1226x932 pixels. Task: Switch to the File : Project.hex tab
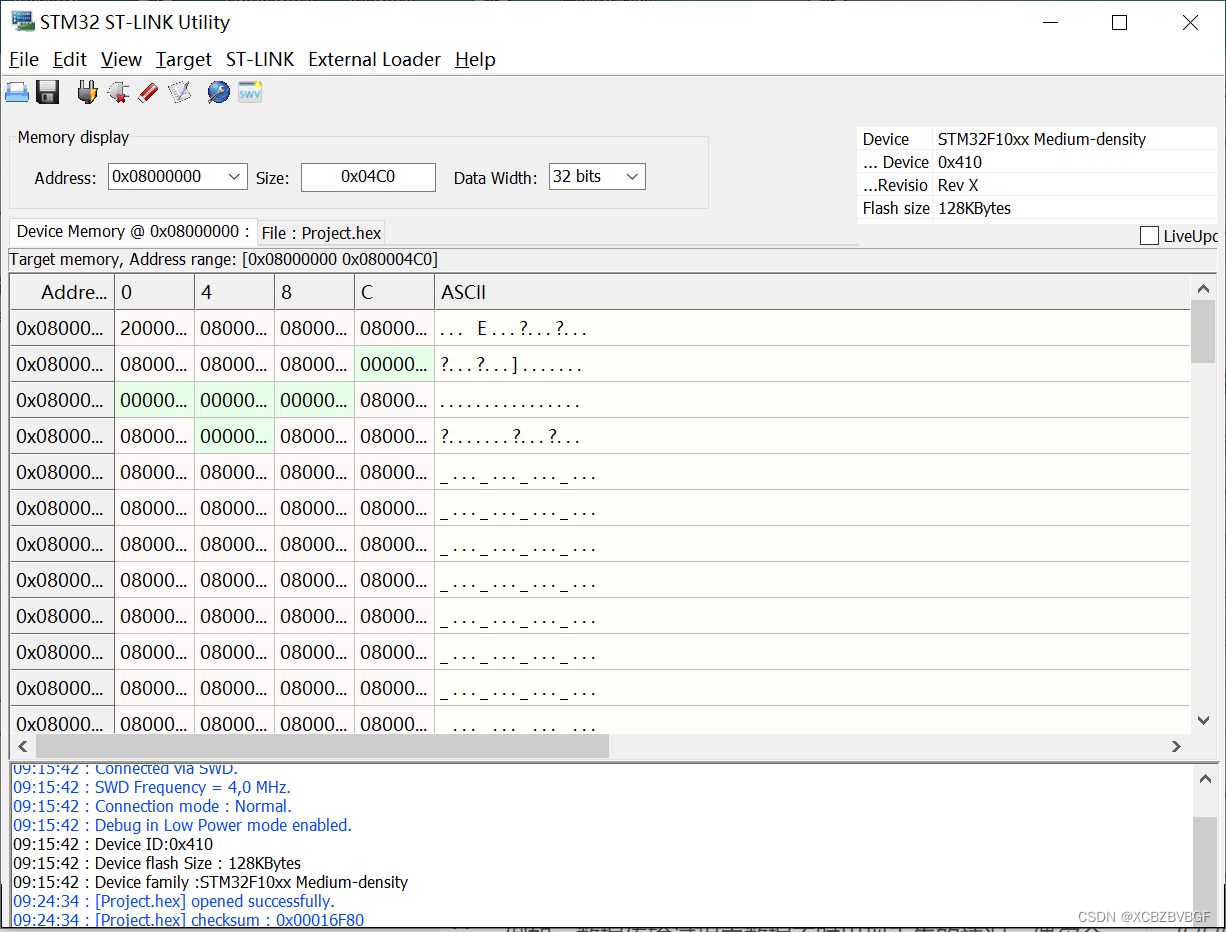[320, 232]
